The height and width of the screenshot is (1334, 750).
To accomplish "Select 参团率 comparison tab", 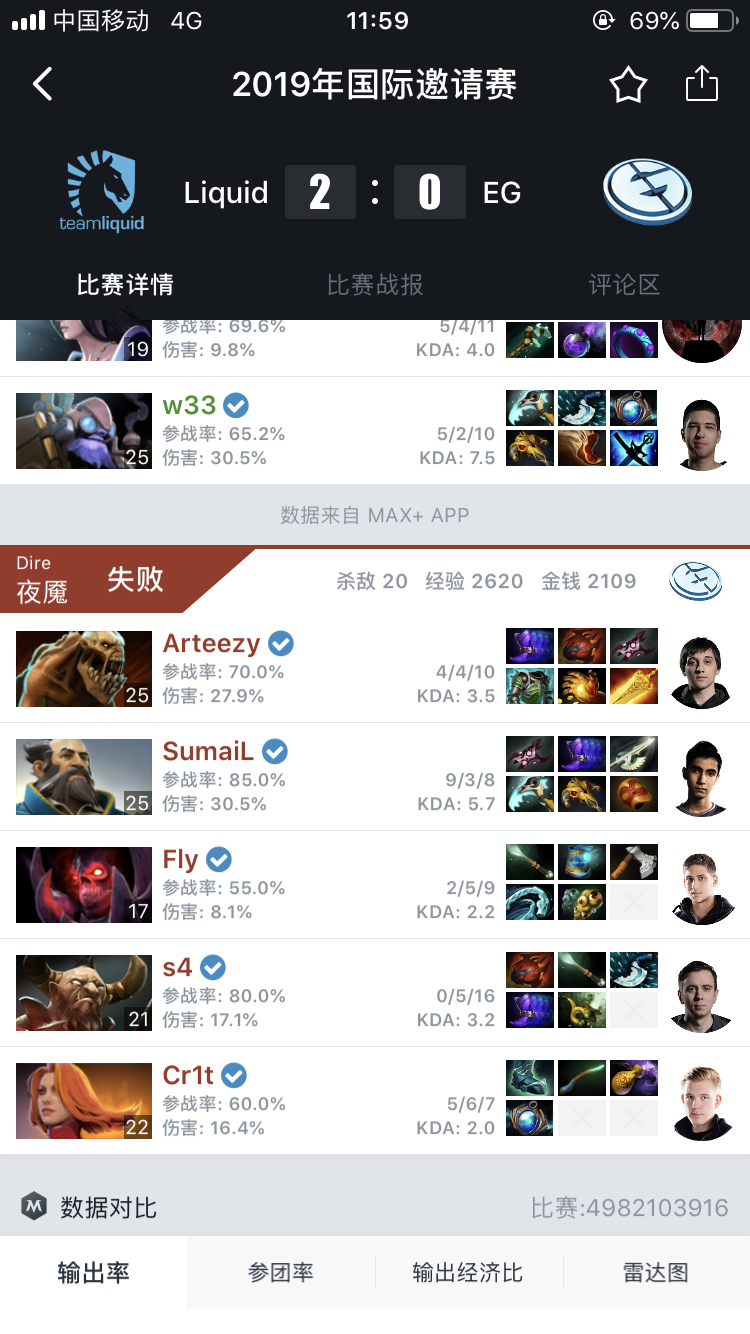I will pos(281,1273).
